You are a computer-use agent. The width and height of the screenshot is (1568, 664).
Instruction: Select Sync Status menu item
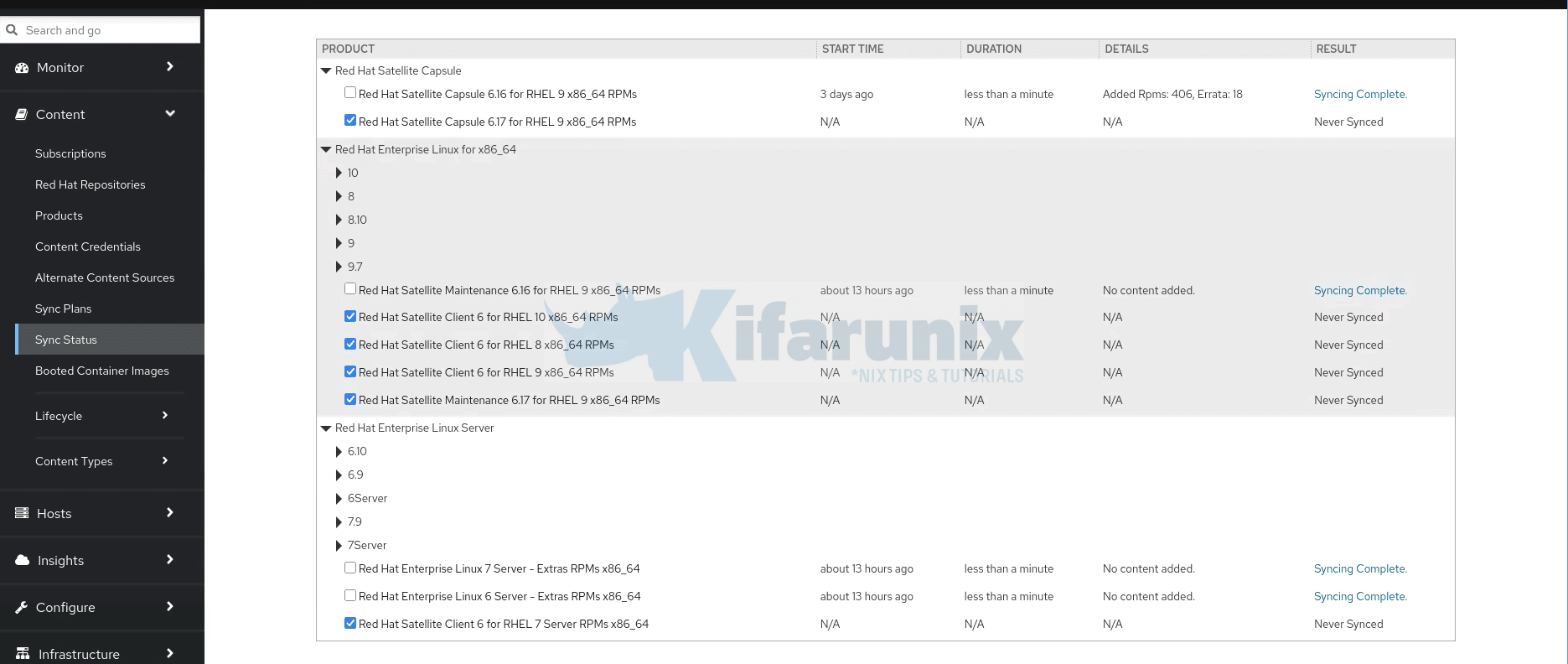[x=110, y=340]
